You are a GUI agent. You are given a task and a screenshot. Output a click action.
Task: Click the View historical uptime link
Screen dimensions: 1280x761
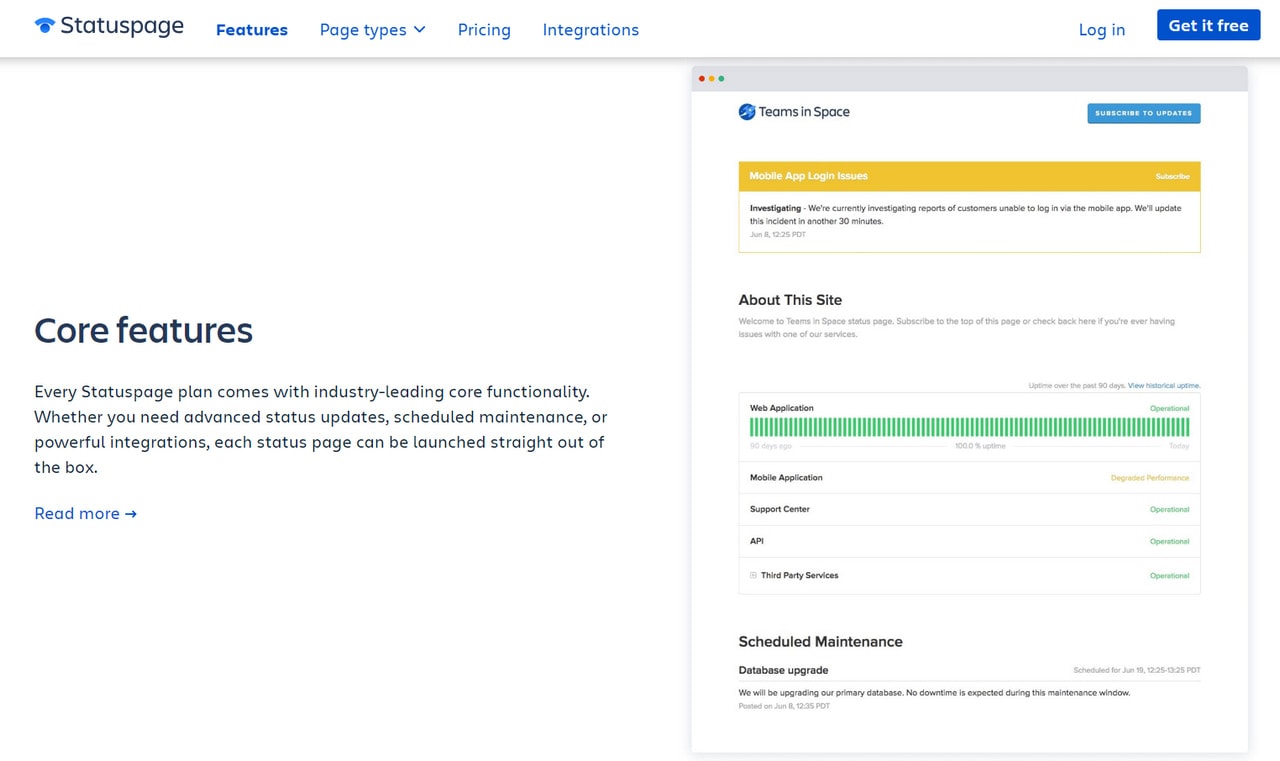pos(1164,385)
